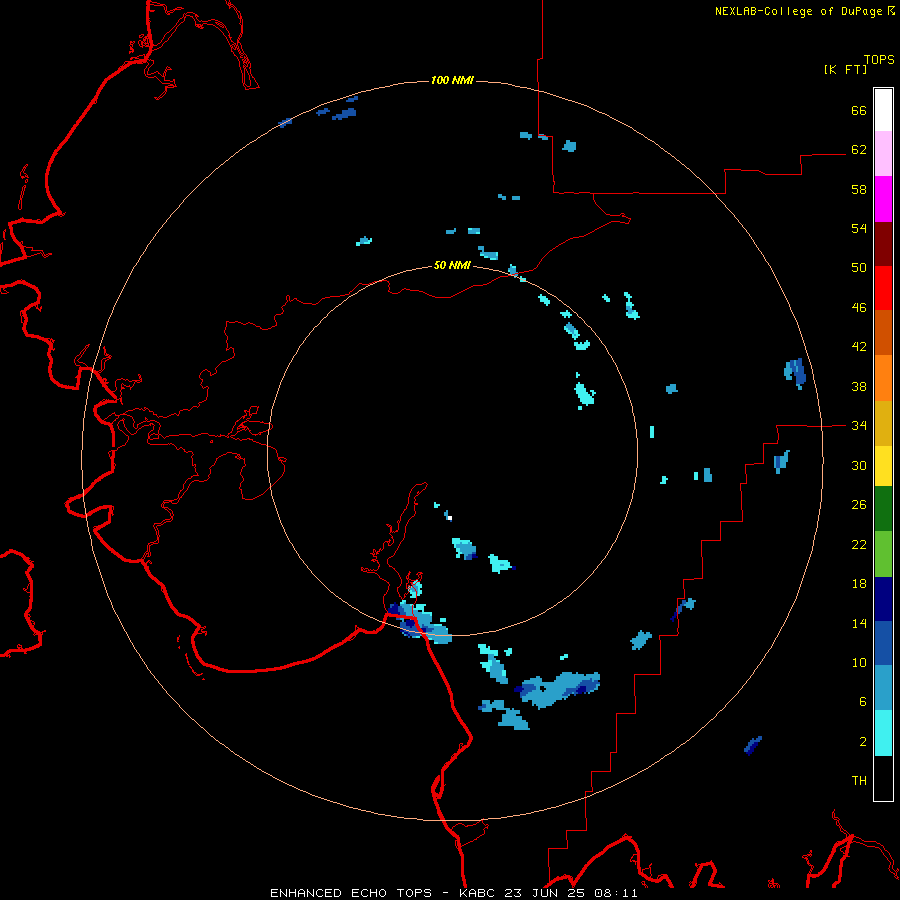Select the dark red (maroon) legend swatch
This screenshot has height=900, width=900.
tap(883, 244)
